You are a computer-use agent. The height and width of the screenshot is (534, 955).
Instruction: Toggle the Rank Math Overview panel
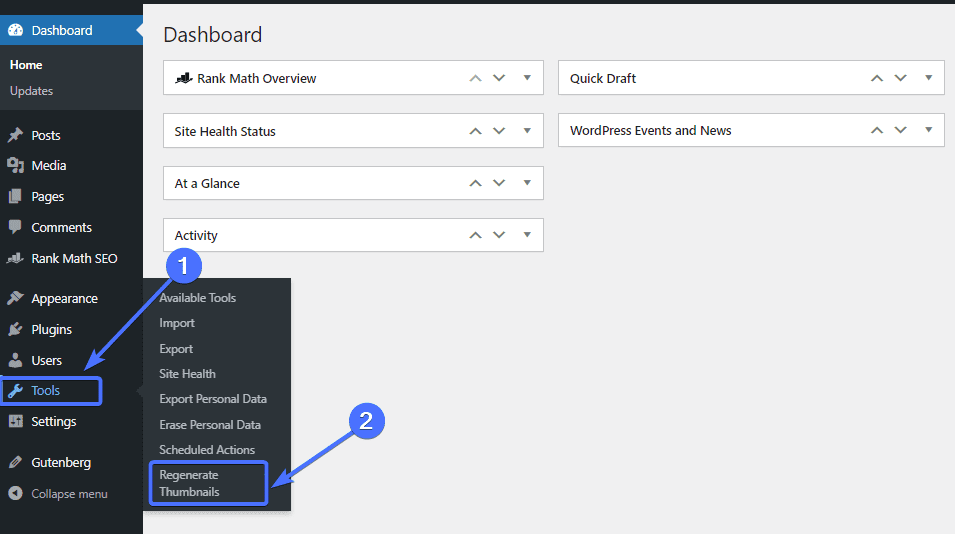pyautogui.click(x=527, y=77)
